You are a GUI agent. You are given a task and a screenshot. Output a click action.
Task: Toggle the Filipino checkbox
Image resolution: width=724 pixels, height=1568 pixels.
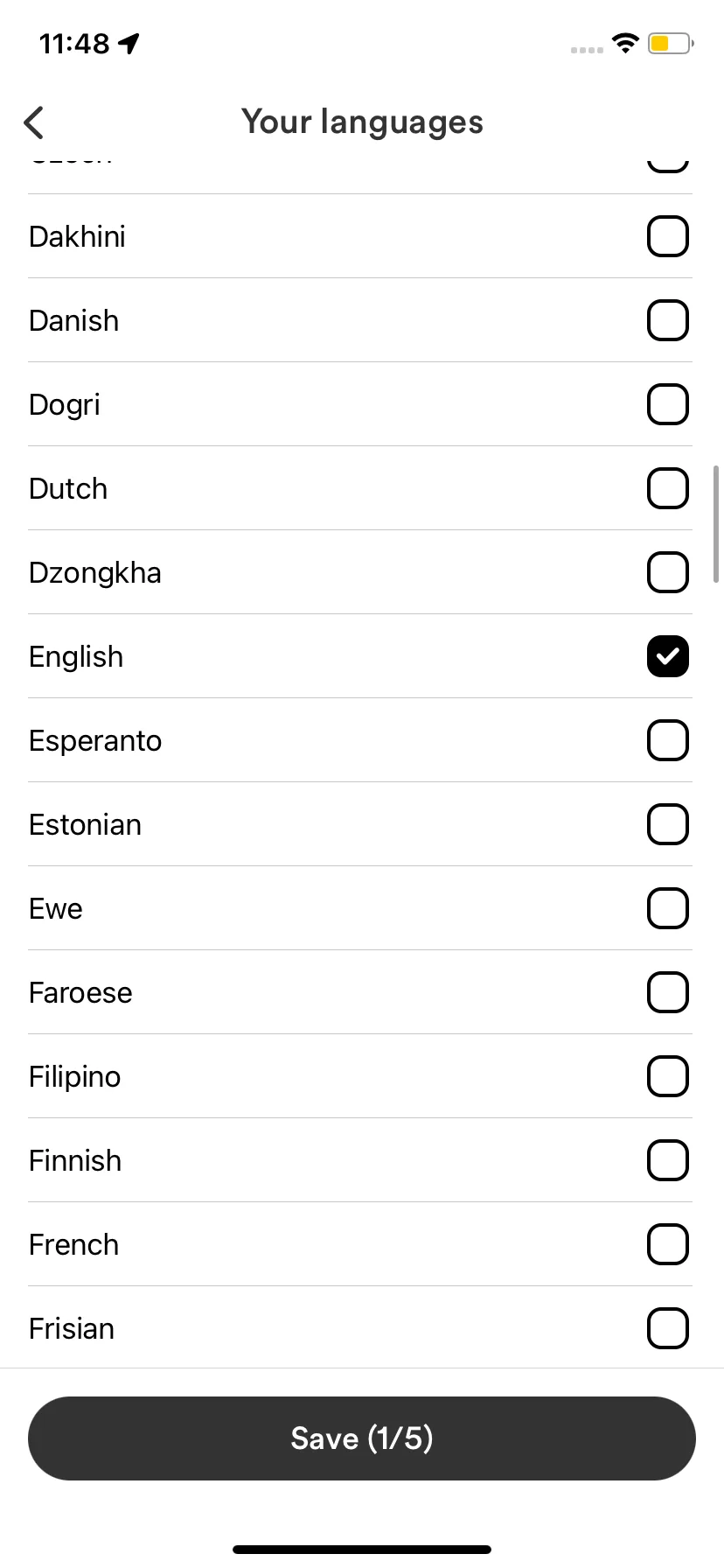coord(668,1076)
